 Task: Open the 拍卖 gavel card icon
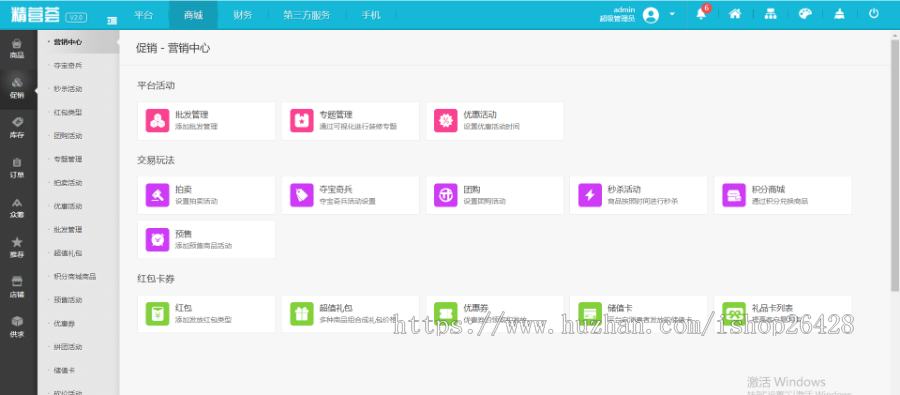[x=157, y=195]
